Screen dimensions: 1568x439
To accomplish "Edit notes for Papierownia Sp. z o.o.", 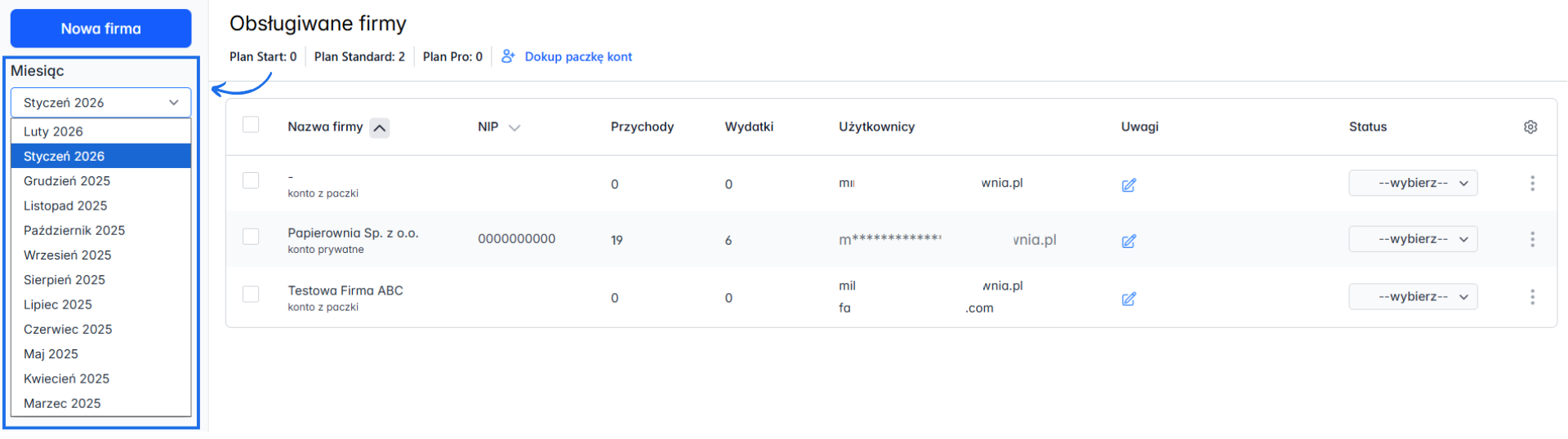I will click(x=1129, y=241).
